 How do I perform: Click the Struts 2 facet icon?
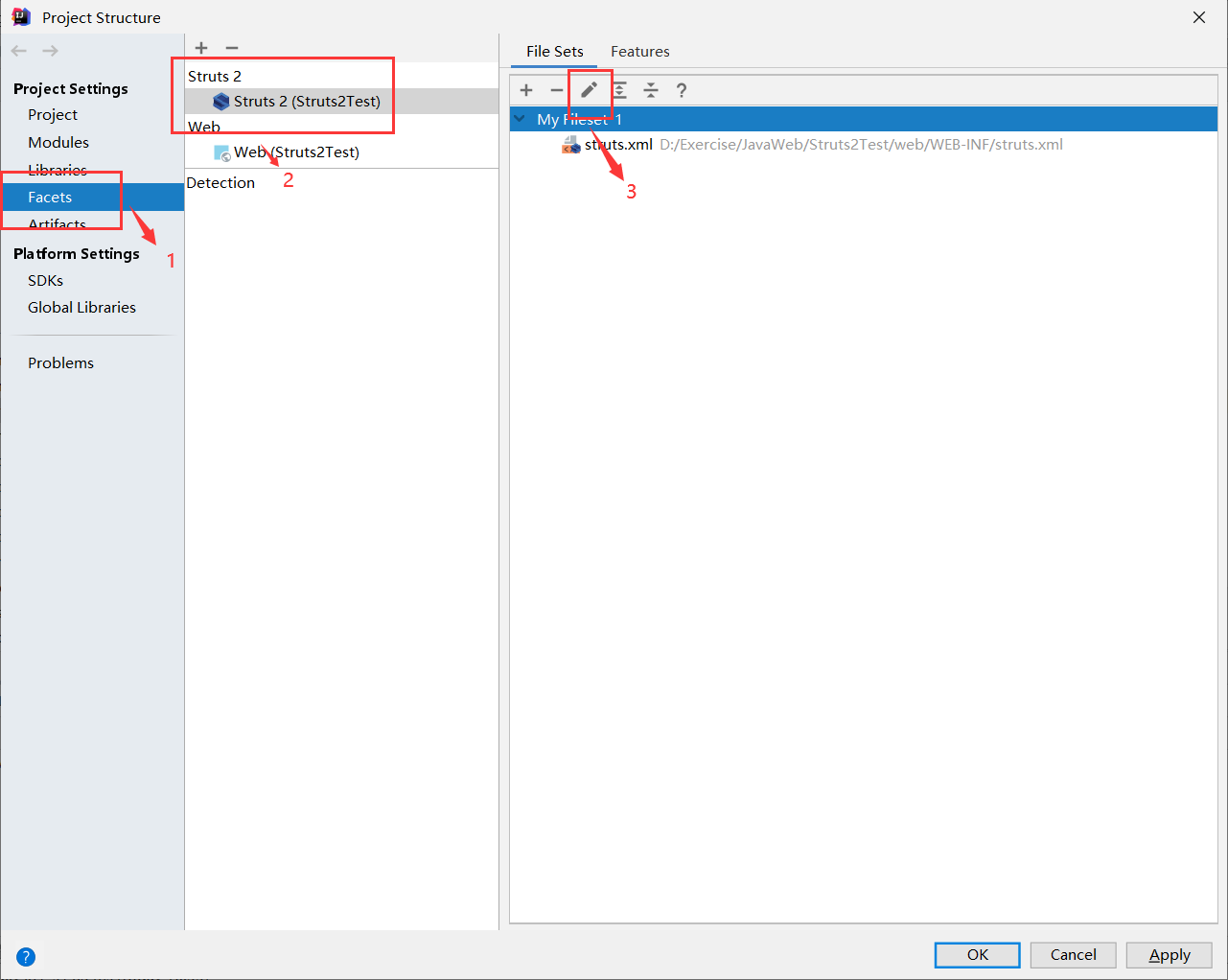coord(221,102)
